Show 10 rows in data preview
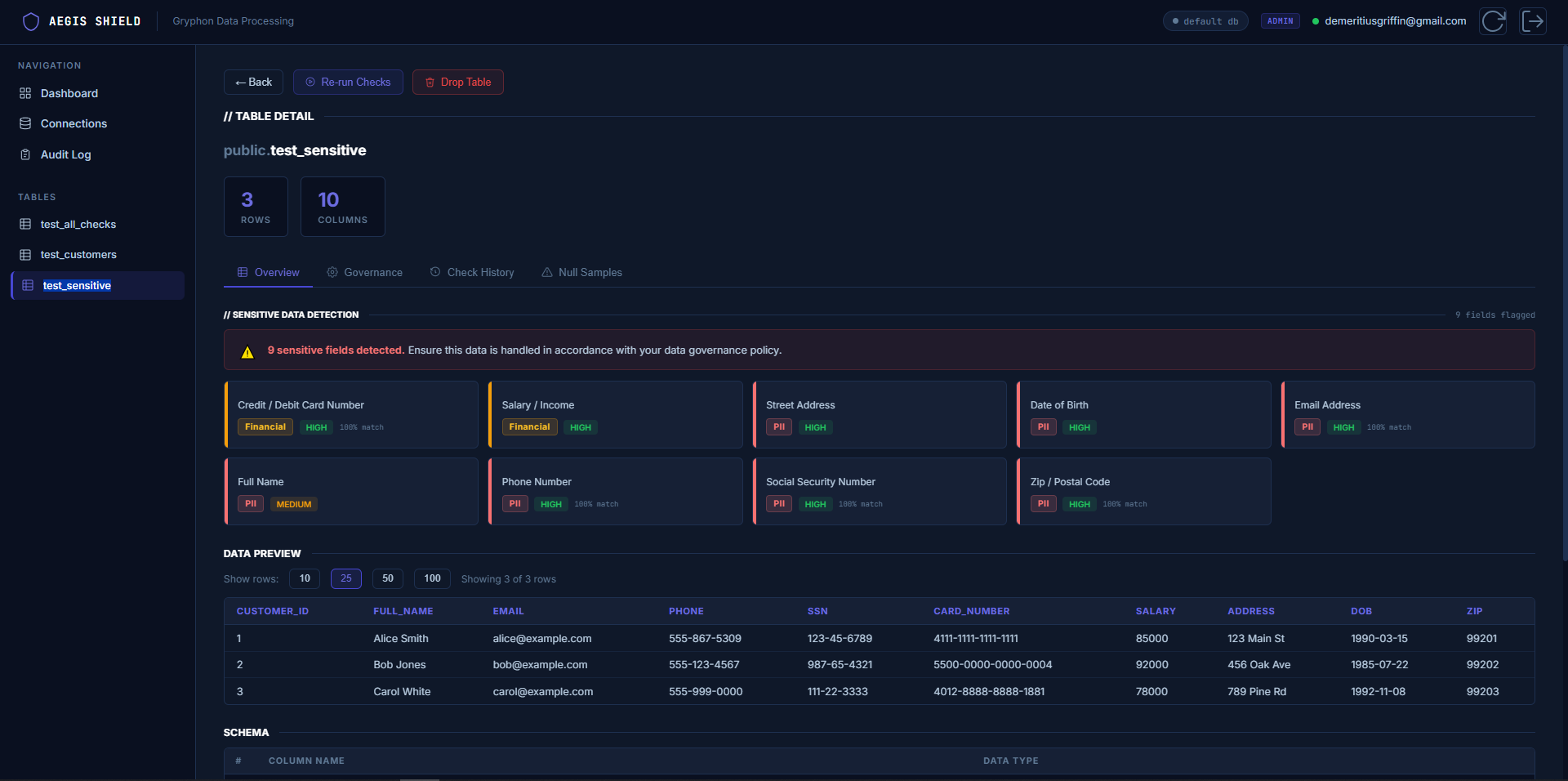 pos(305,578)
